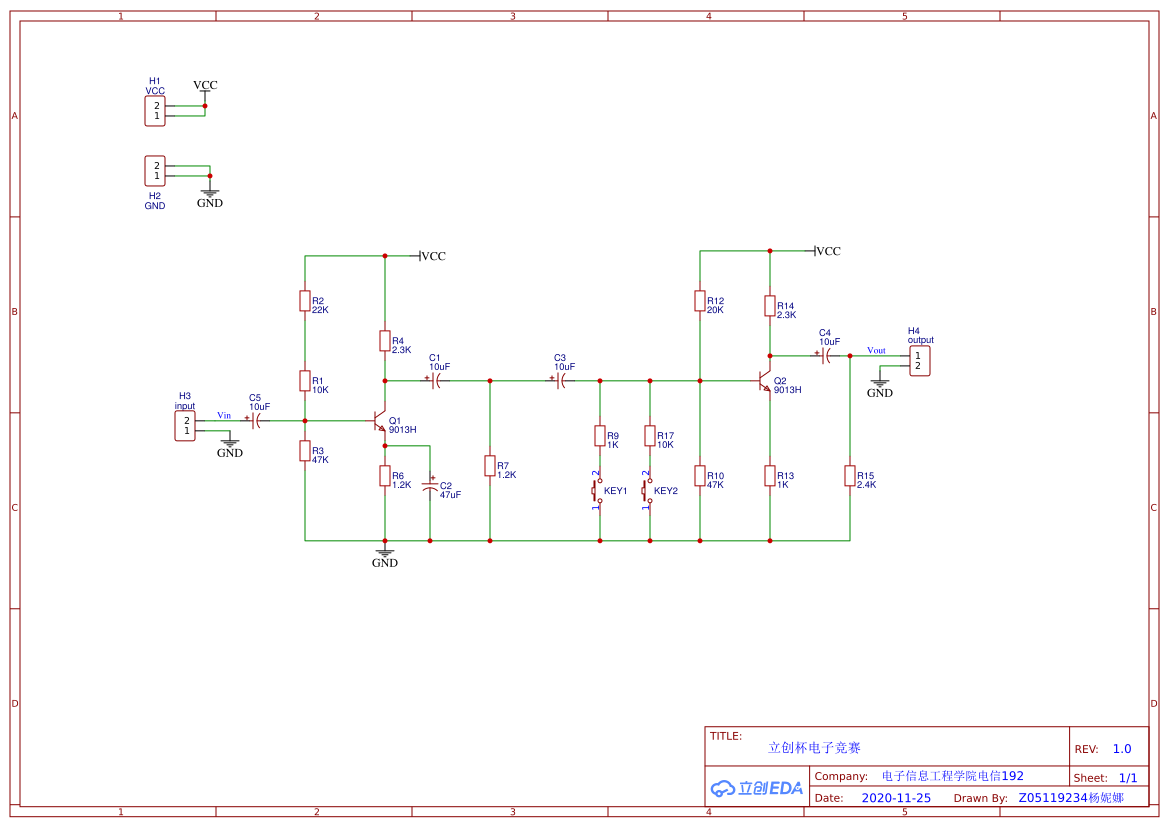Image resolution: width=1169 pixels, height=827 pixels.
Task: Click the Drawn By value Z05119234杨妮娜
Action: (1071, 798)
